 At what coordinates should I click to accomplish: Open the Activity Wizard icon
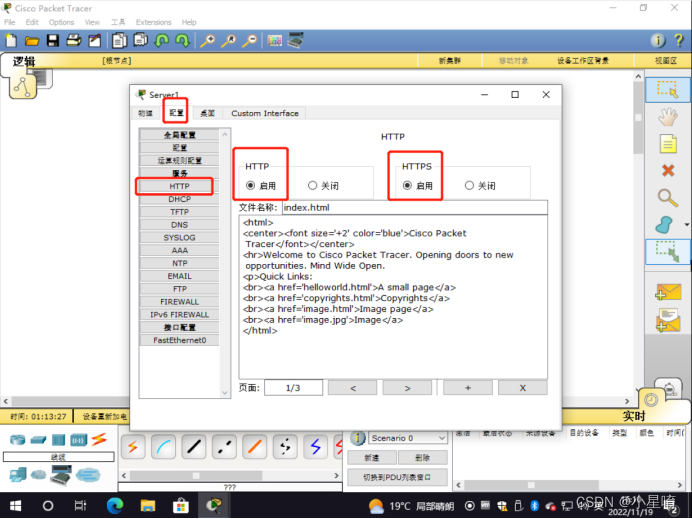point(94,41)
